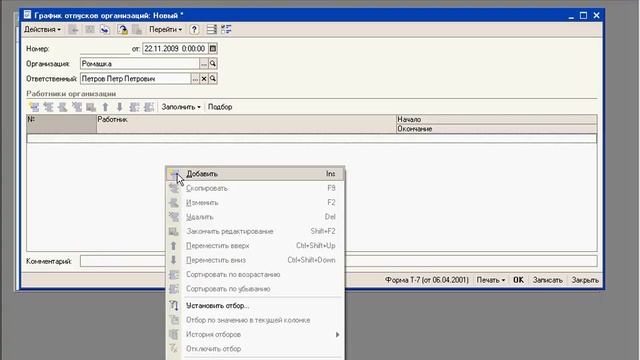This screenshot has width=640, height=360.
Task: Choose Сортировать по убыванию menu entry
Action: pos(255,289)
